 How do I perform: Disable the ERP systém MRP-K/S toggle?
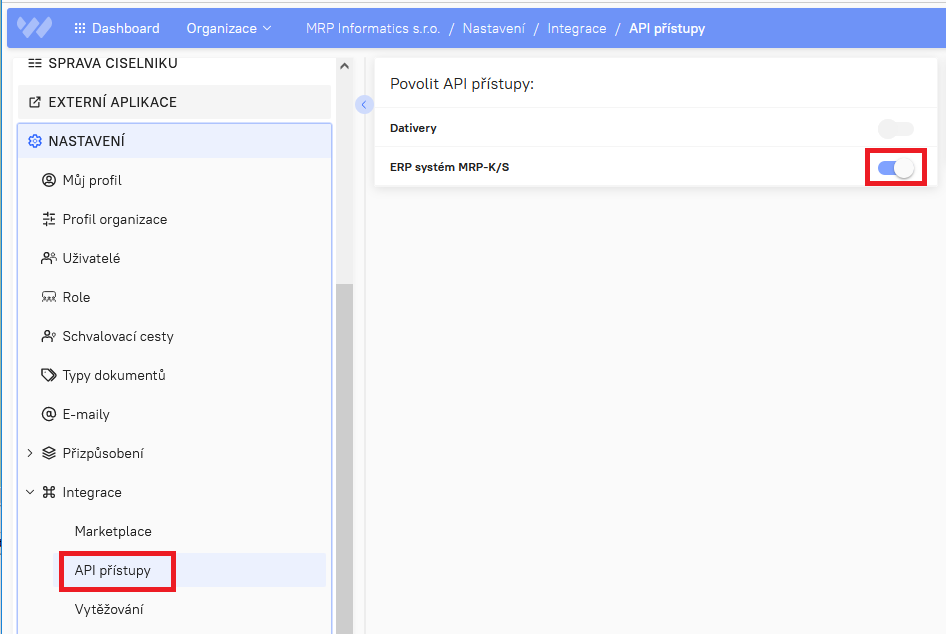895,167
